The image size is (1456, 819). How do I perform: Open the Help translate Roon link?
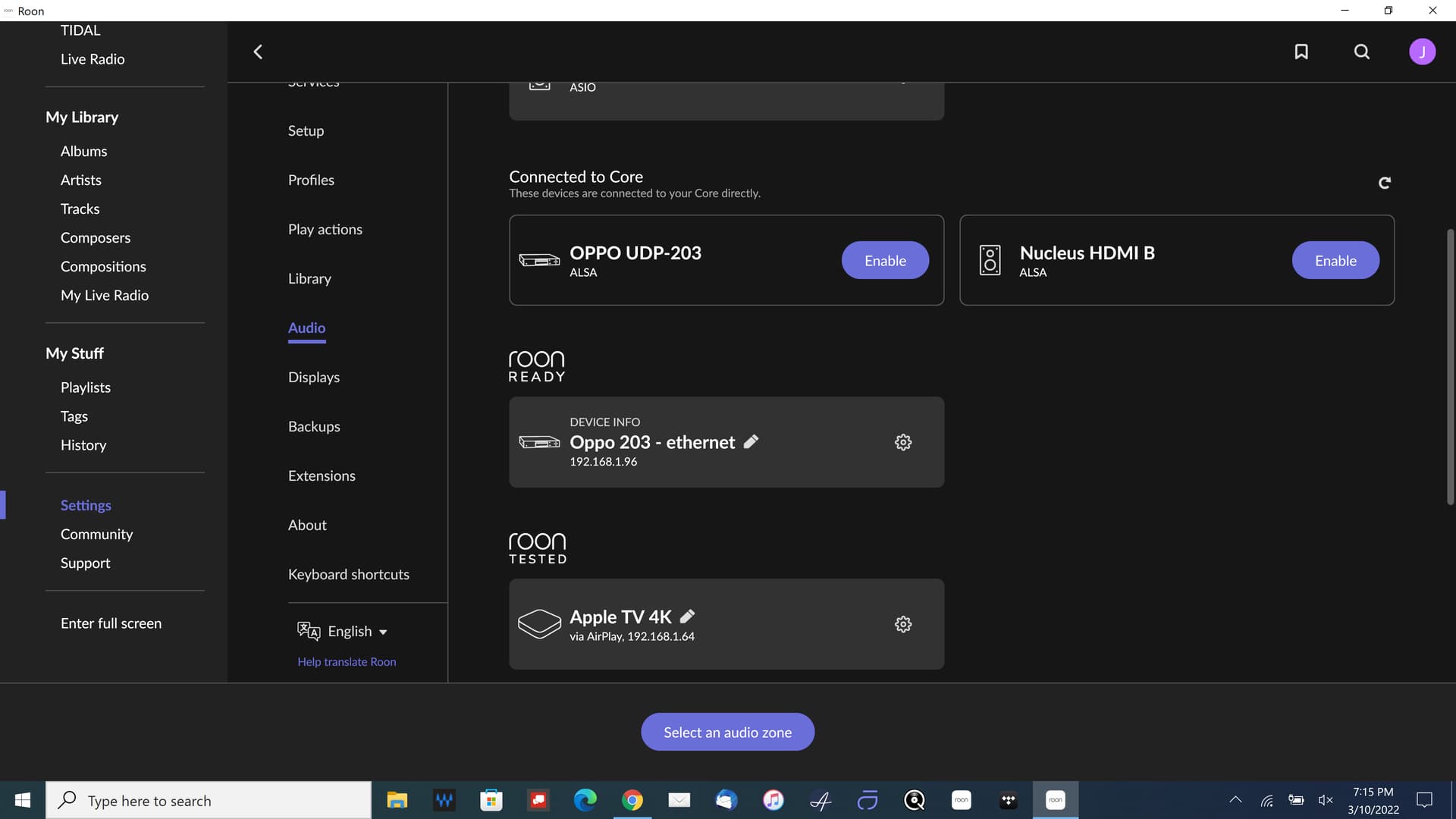347,661
